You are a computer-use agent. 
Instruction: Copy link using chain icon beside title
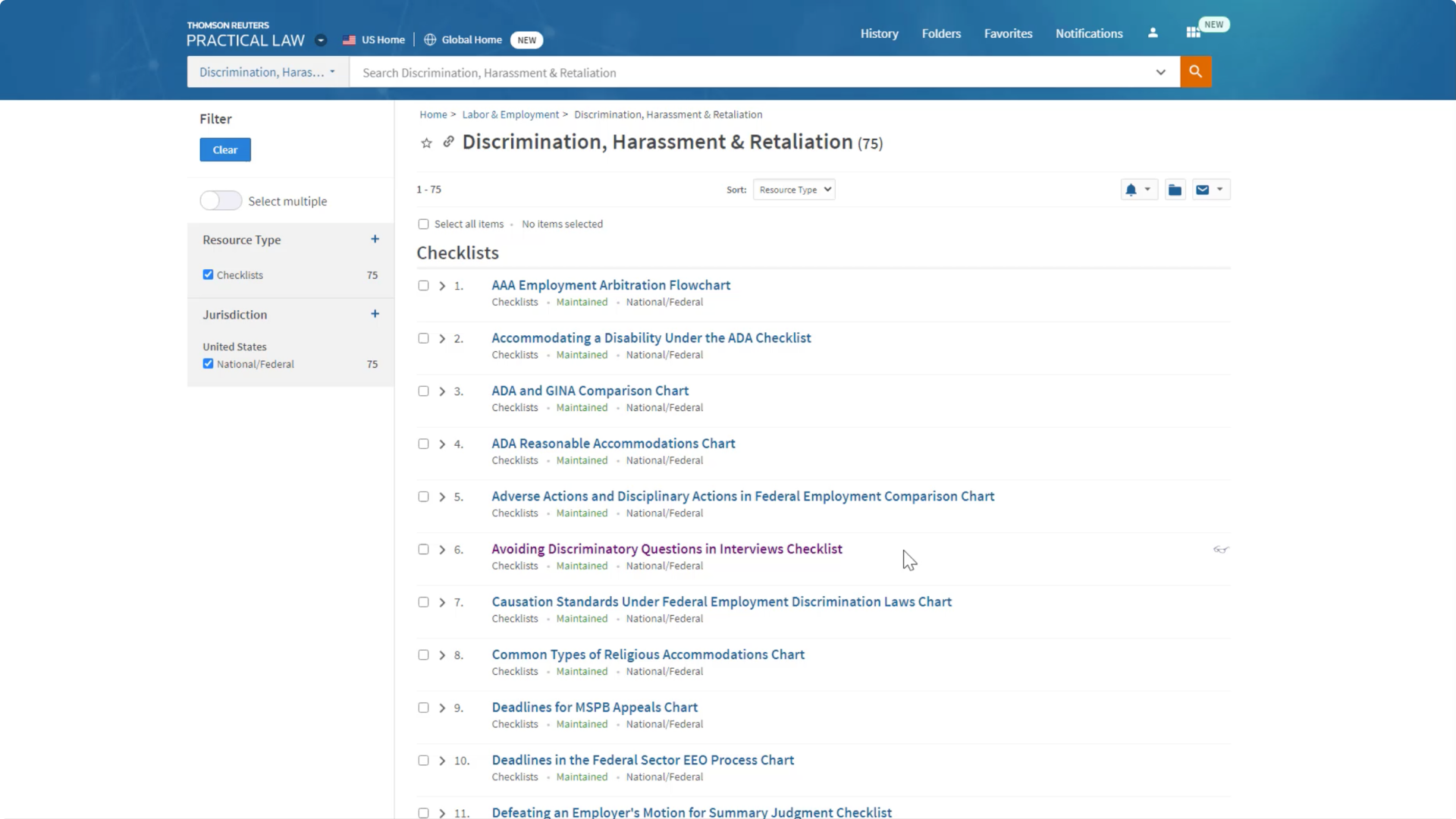click(448, 142)
